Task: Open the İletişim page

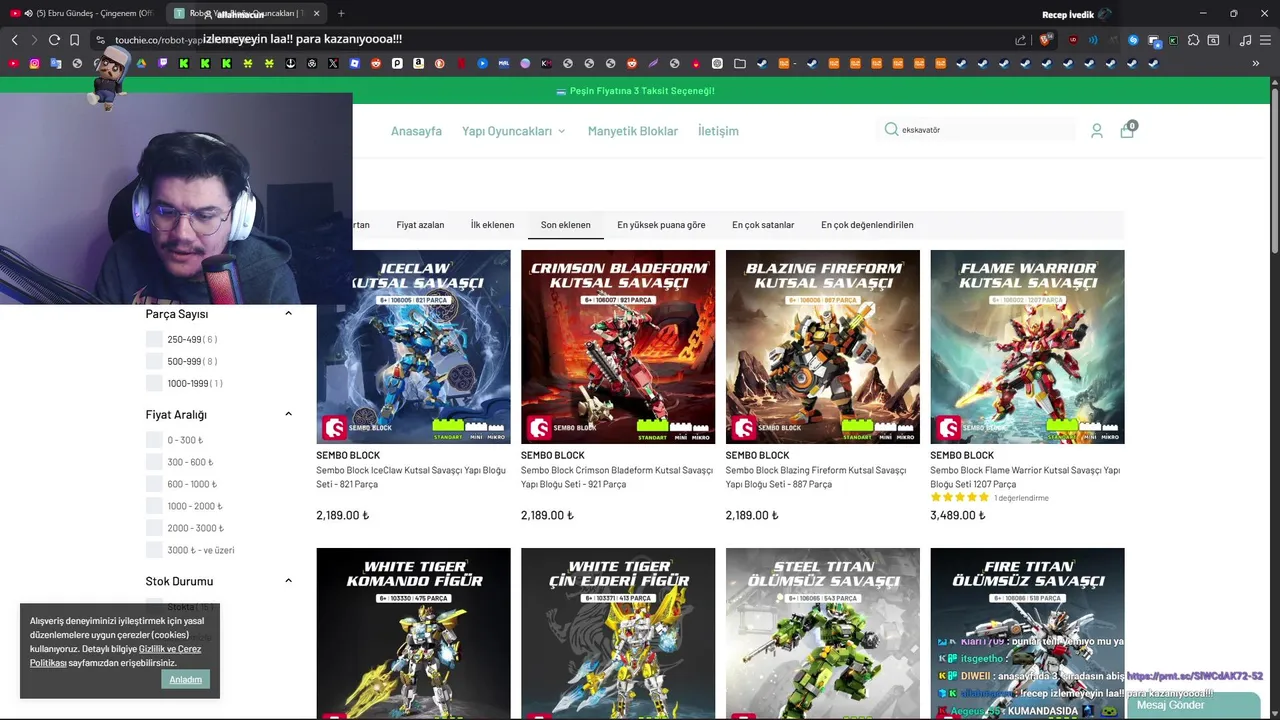Action: point(718,131)
